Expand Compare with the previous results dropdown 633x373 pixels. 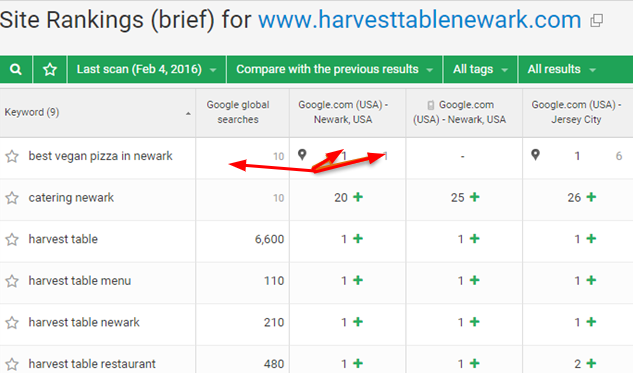tap(334, 69)
